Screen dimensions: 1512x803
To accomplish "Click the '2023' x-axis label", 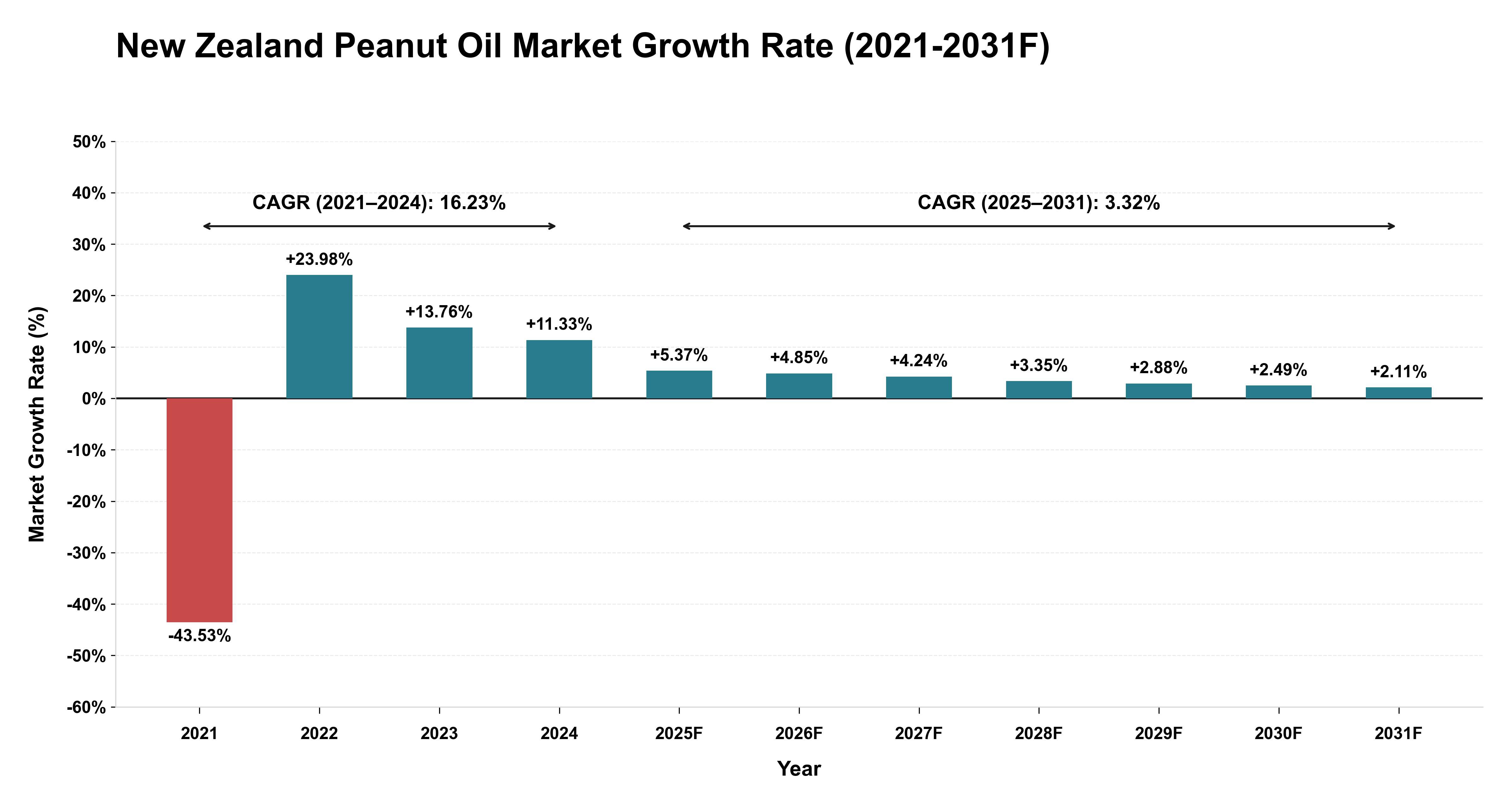I will click(x=439, y=734).
